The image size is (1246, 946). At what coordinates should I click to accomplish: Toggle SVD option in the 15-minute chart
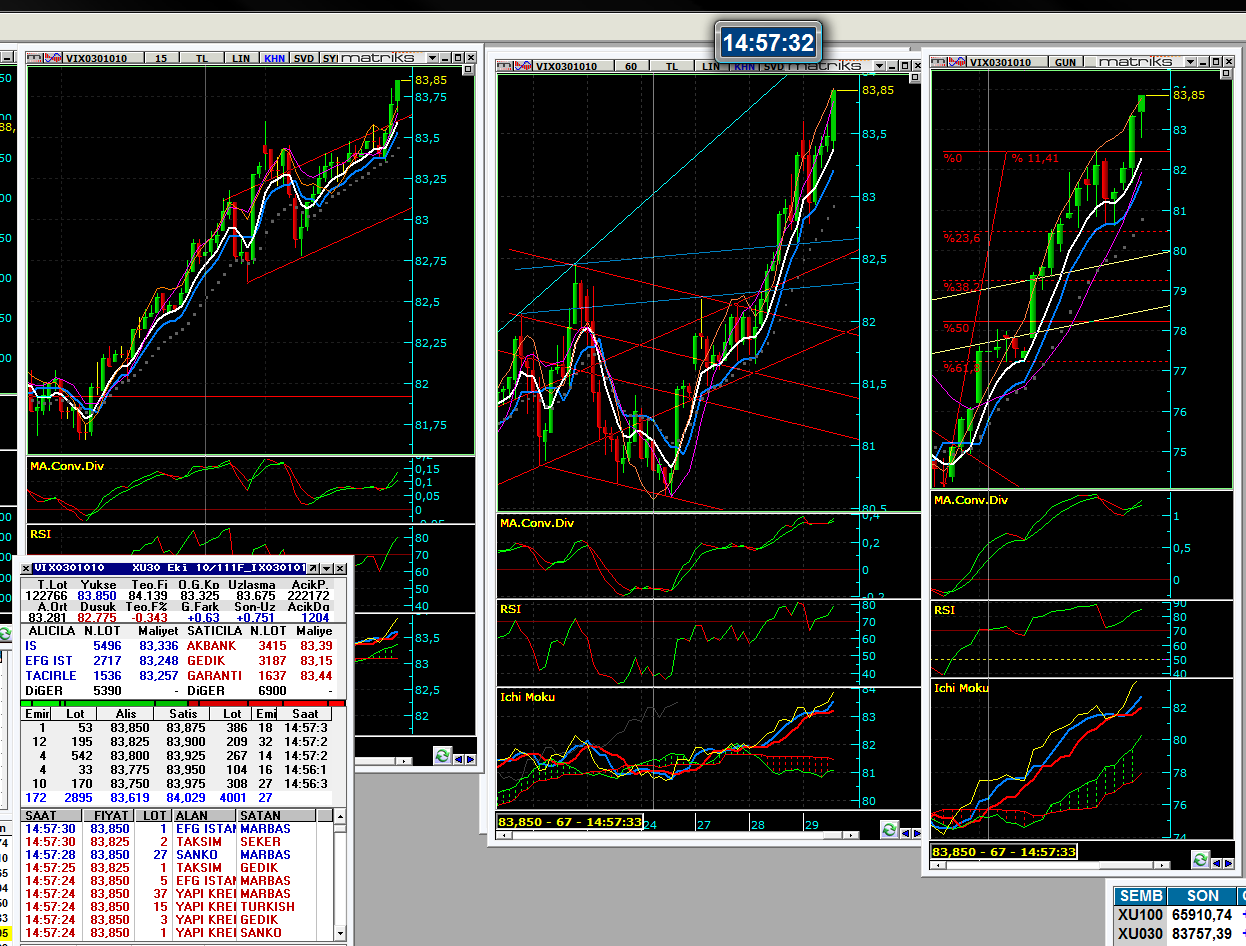[304, 58]
